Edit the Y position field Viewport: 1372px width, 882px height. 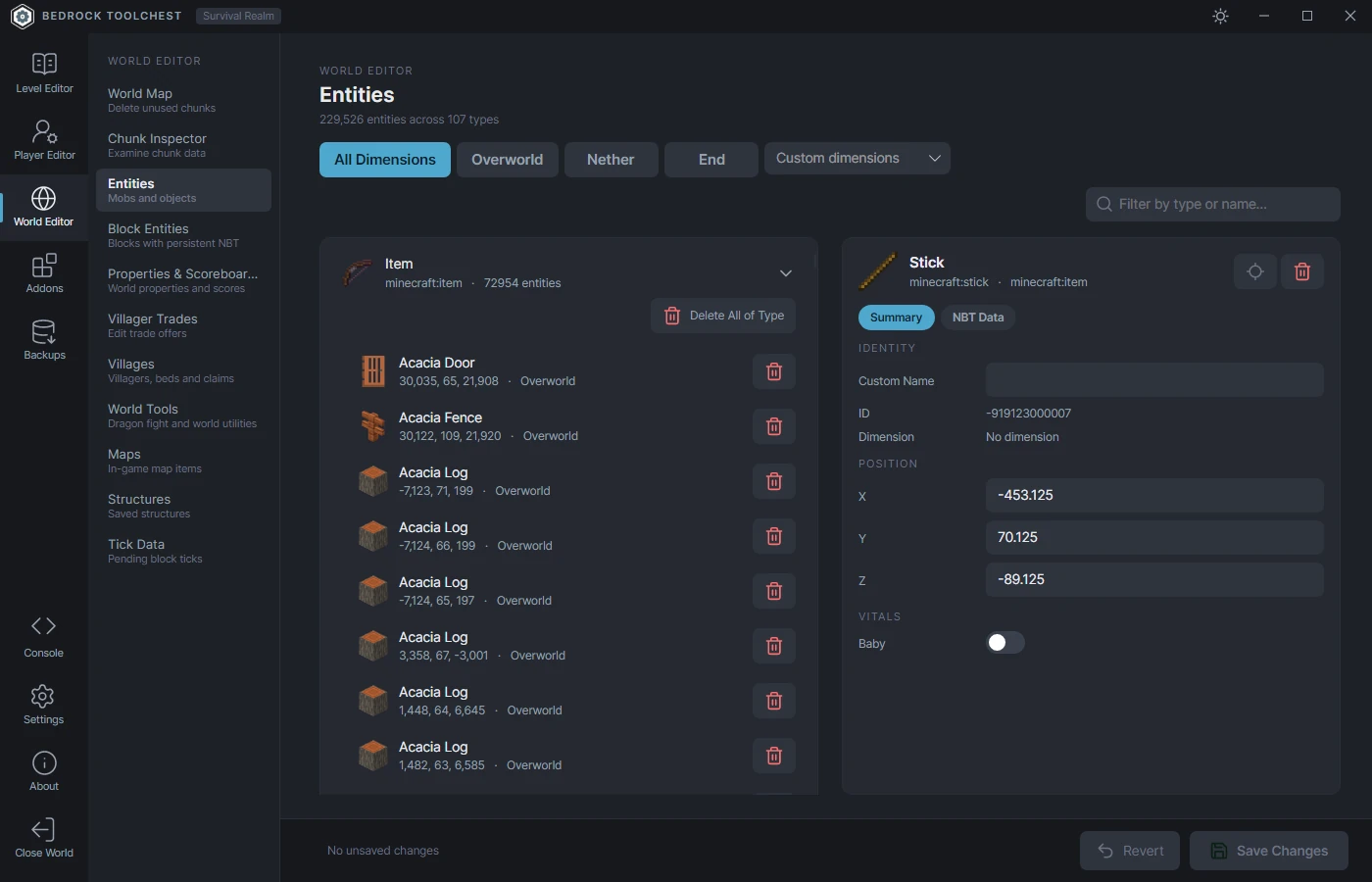click(1154, 537)
